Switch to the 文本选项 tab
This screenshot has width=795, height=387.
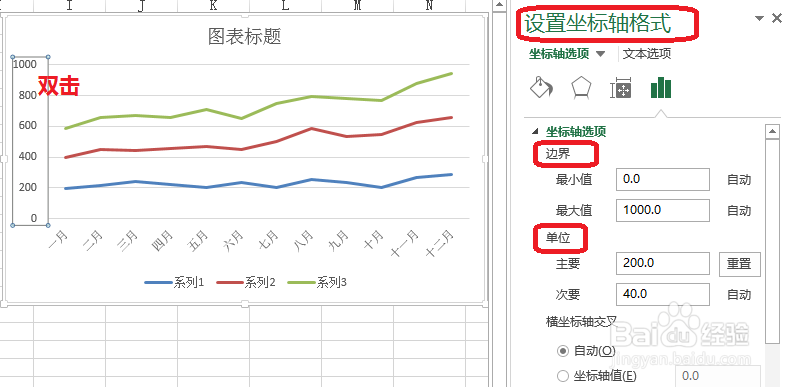point(647,54)
